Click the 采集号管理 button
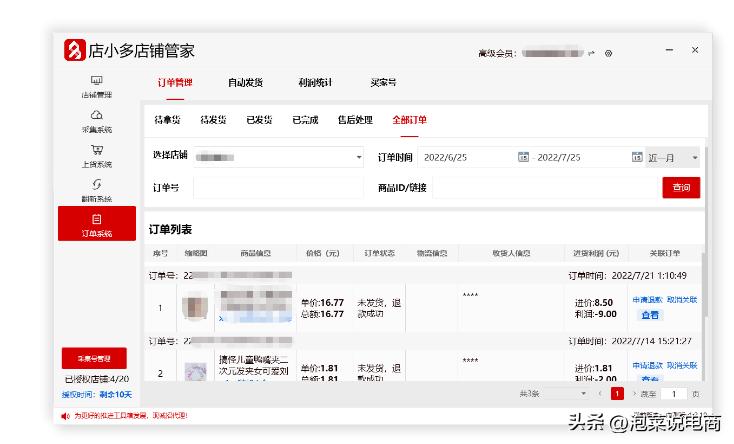The image size is (734, 444). [94, 358]
